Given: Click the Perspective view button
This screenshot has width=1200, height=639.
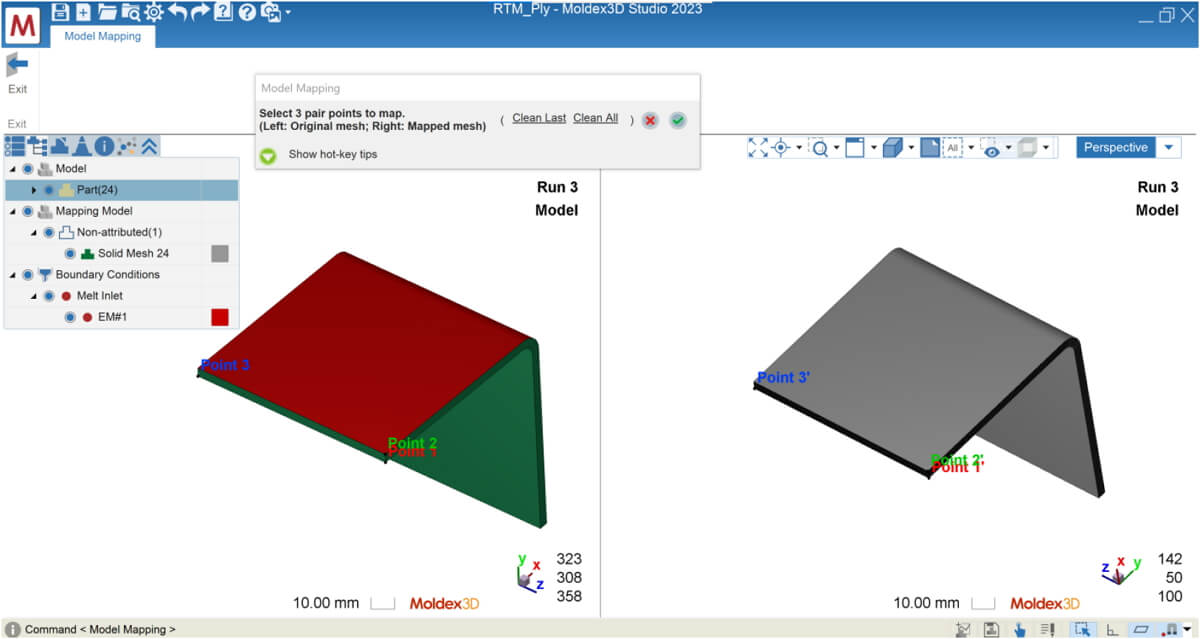Looking at the screenshot, I should [x=1116, y=148].
